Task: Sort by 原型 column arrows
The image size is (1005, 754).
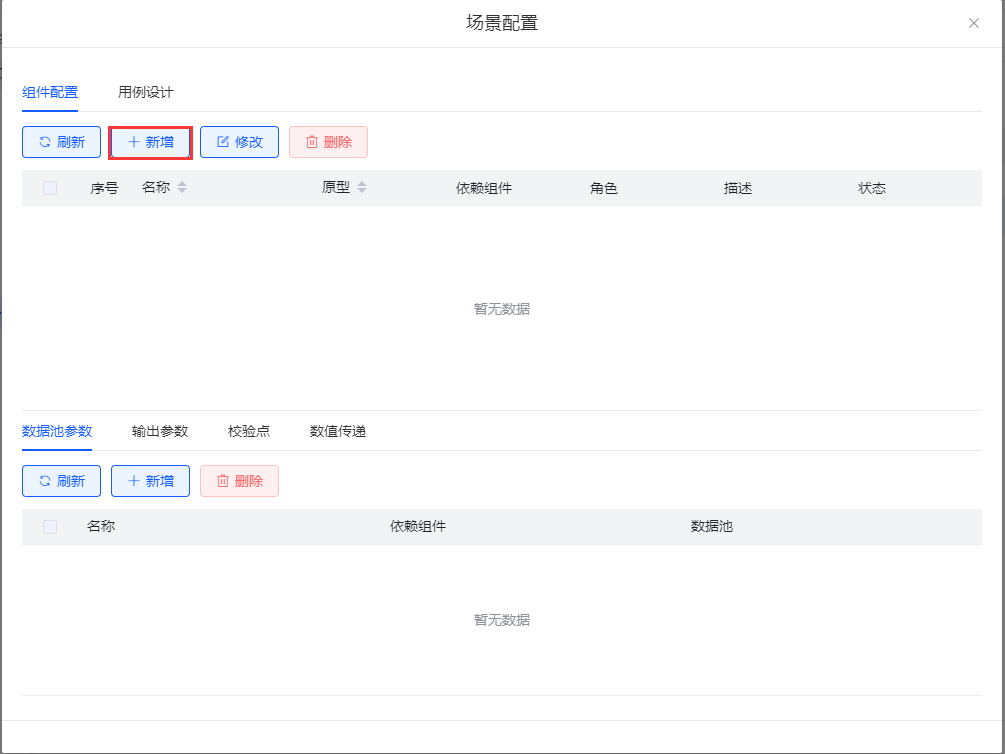Action: (x=362, y=188)
